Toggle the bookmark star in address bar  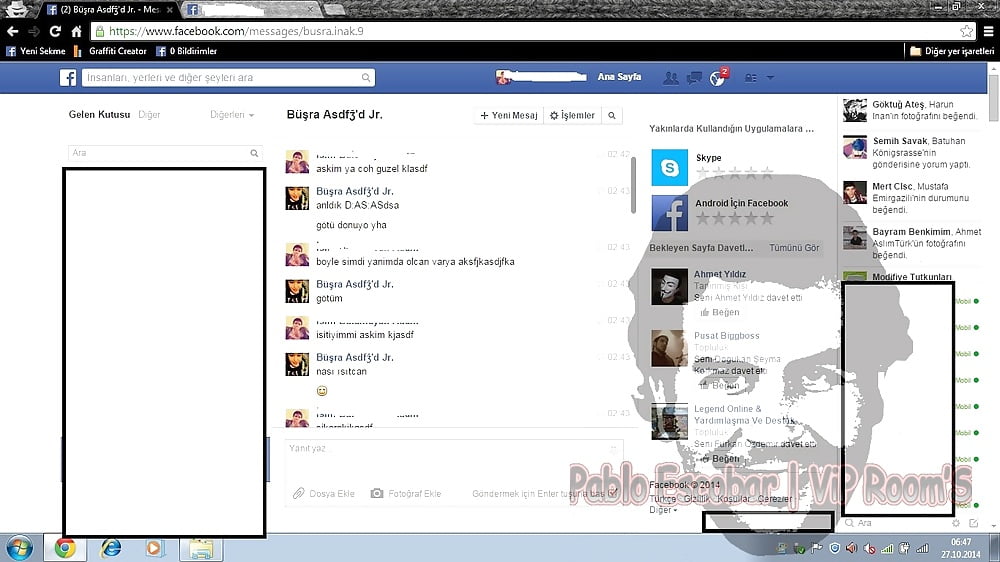pyautogui.click(x=966, y=31)
